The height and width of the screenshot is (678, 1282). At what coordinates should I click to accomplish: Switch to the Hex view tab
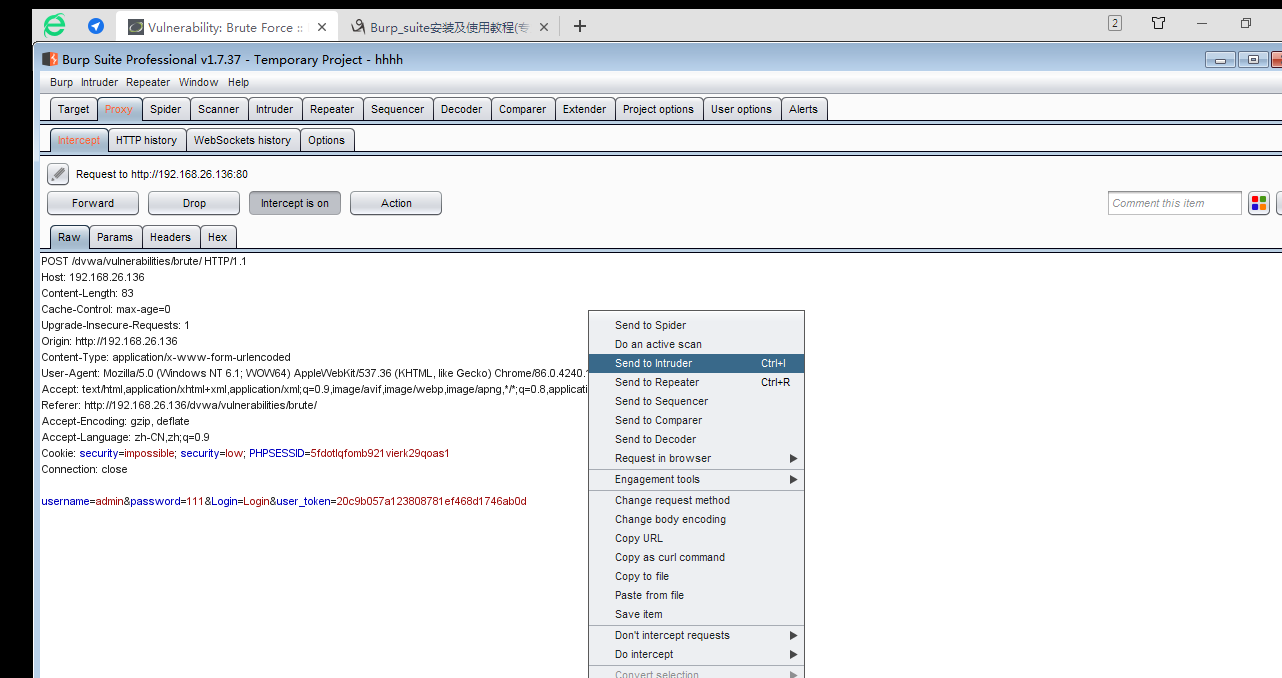coord(218,237)
